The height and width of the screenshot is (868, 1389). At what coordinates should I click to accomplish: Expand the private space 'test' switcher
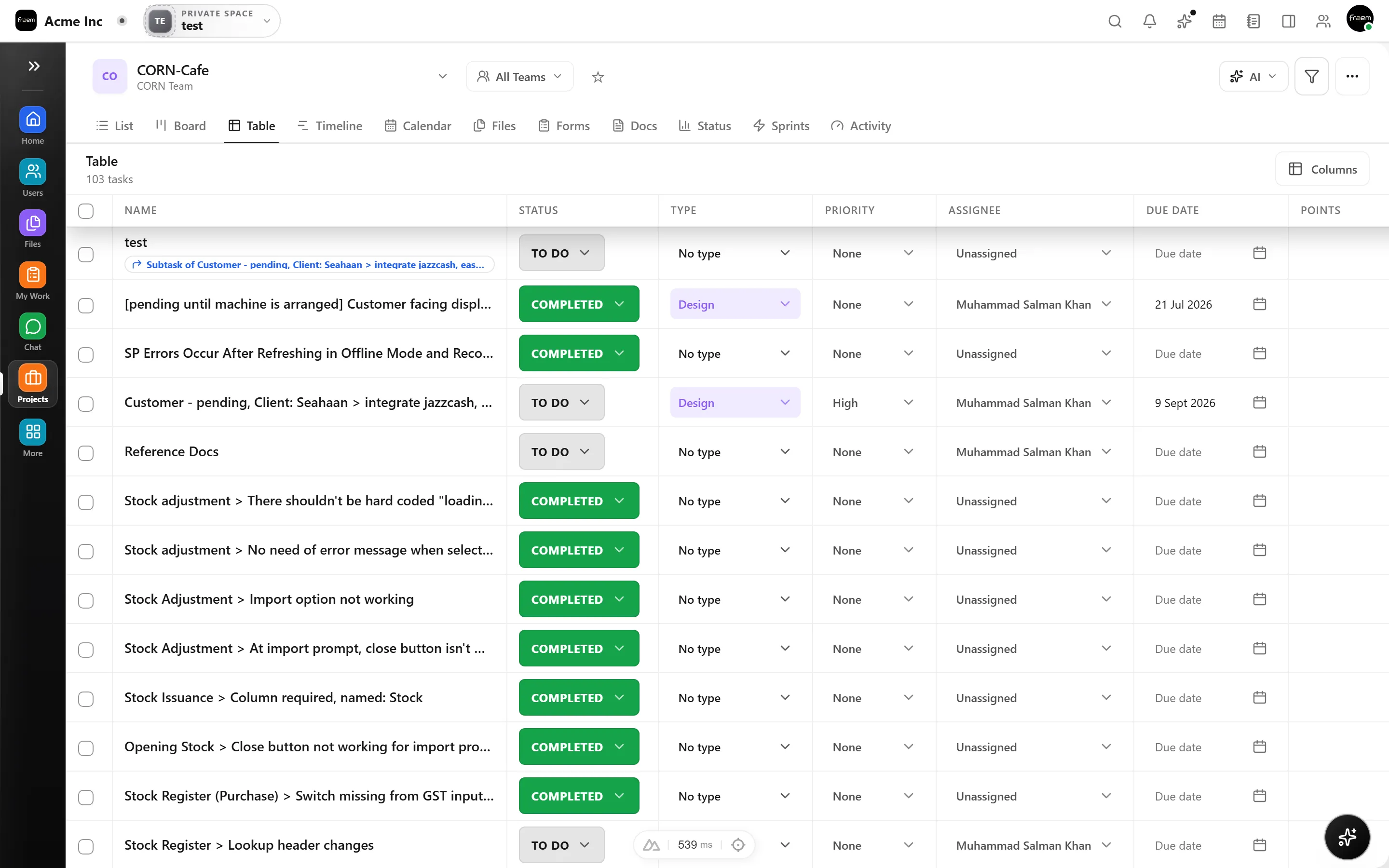pos(212,21)
